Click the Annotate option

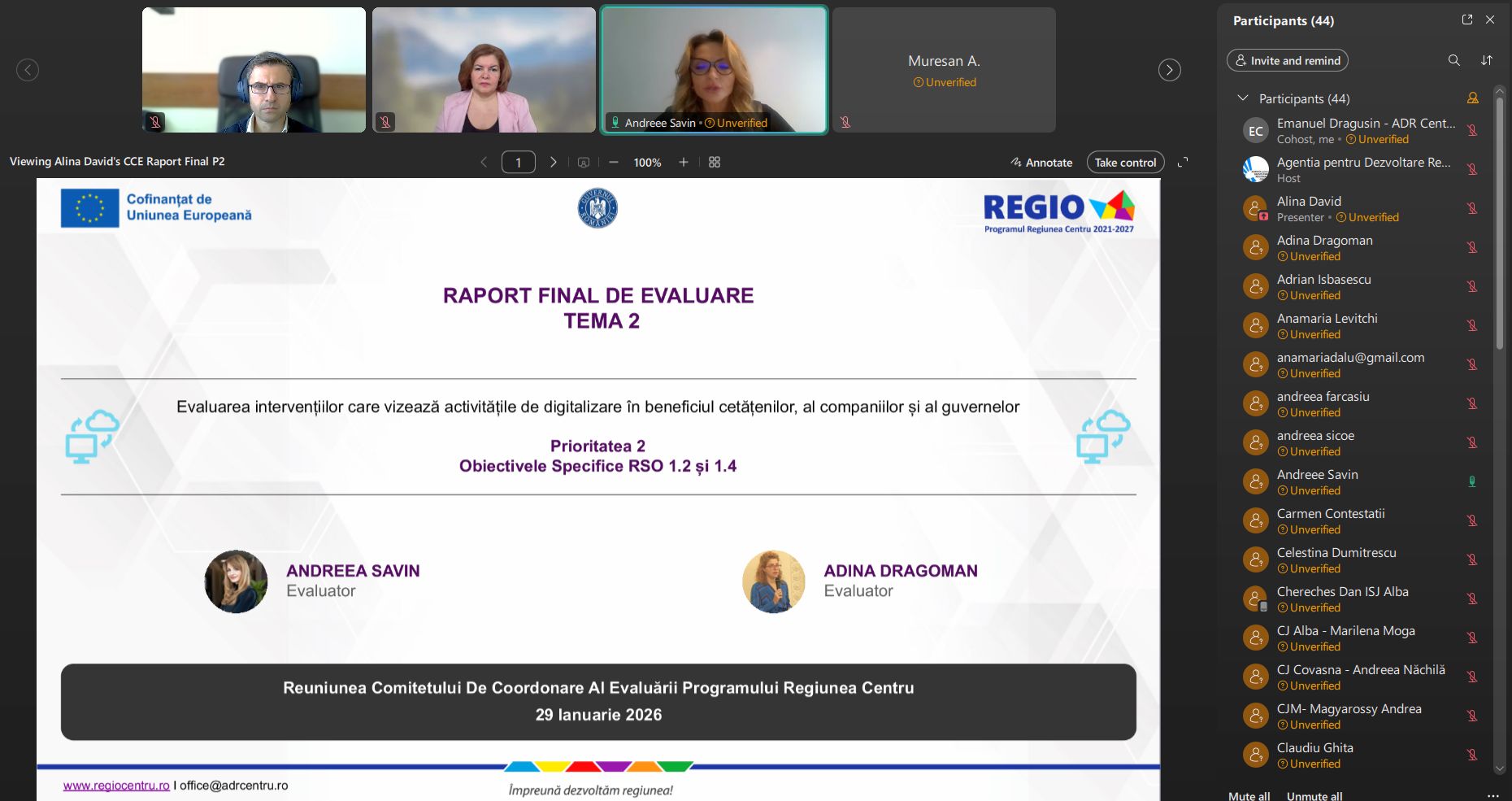(1041, 163)
